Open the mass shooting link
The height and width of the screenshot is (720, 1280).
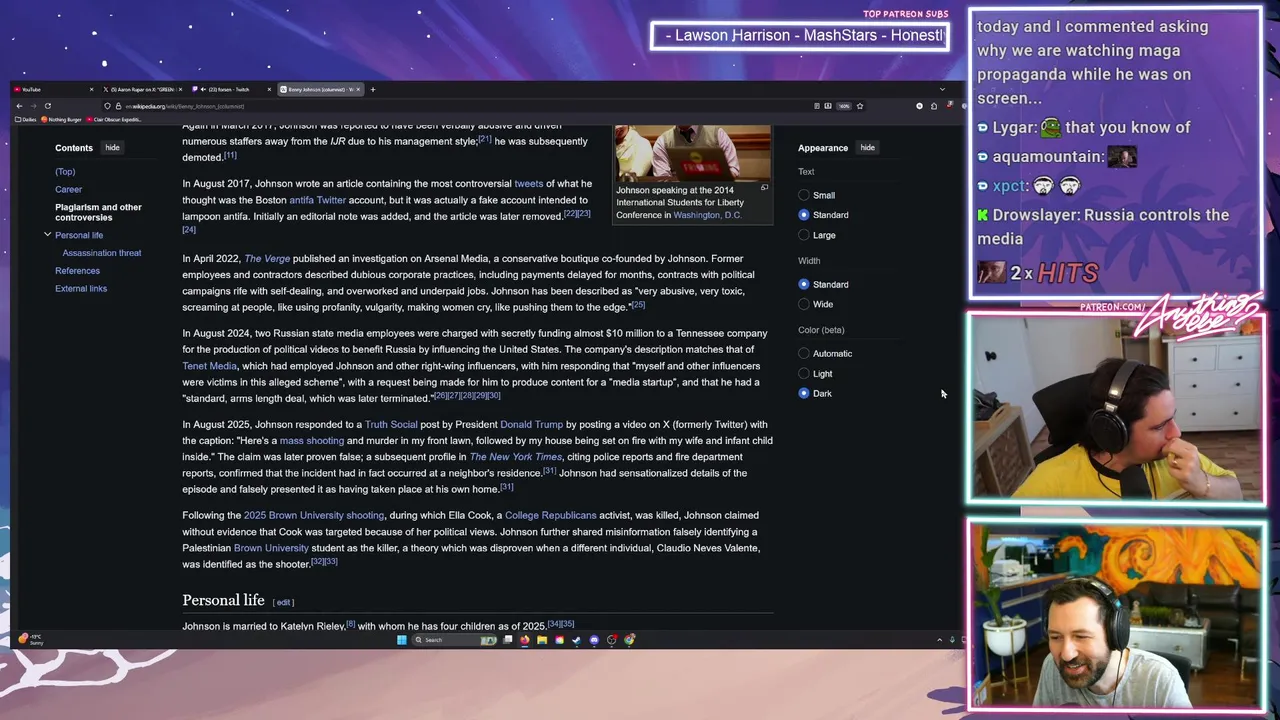click(311, 441)
